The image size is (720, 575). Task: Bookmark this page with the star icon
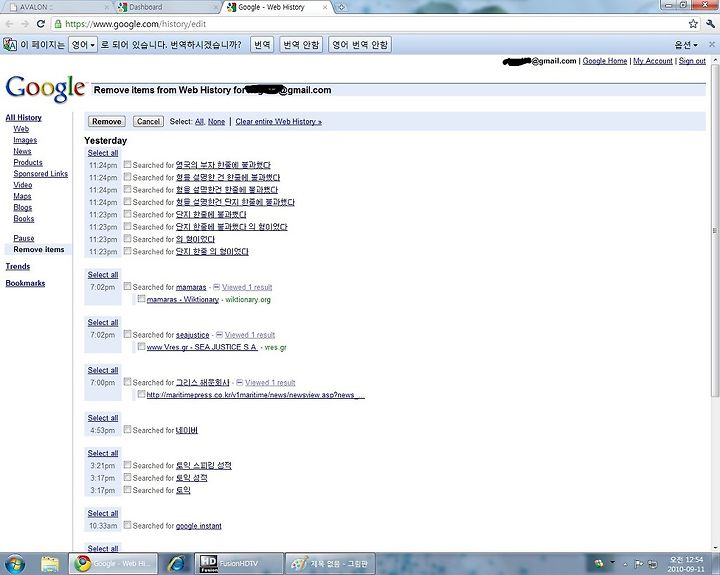click(x=693, y=24)
